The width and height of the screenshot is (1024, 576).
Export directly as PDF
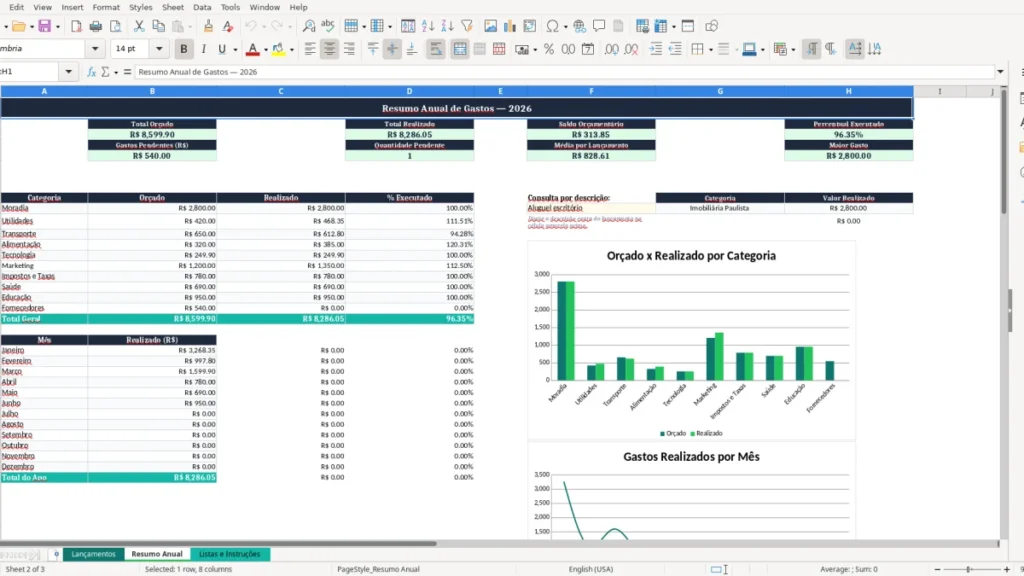(x=76, y=26)
